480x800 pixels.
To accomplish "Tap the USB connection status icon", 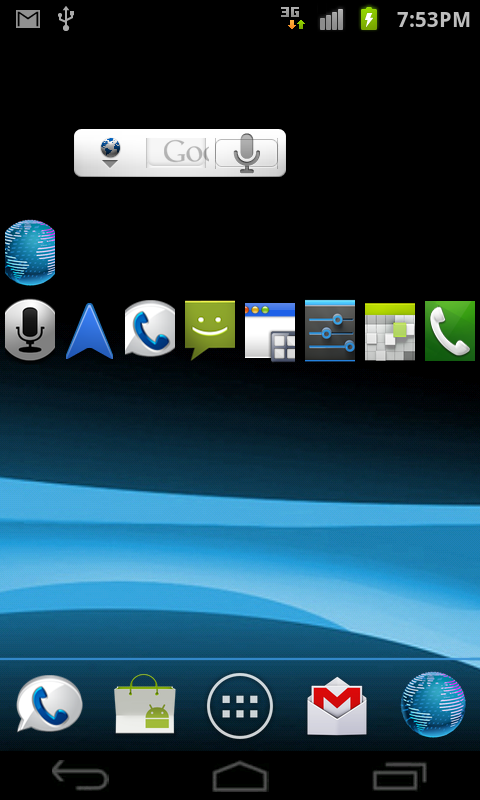I will (66, 19).
